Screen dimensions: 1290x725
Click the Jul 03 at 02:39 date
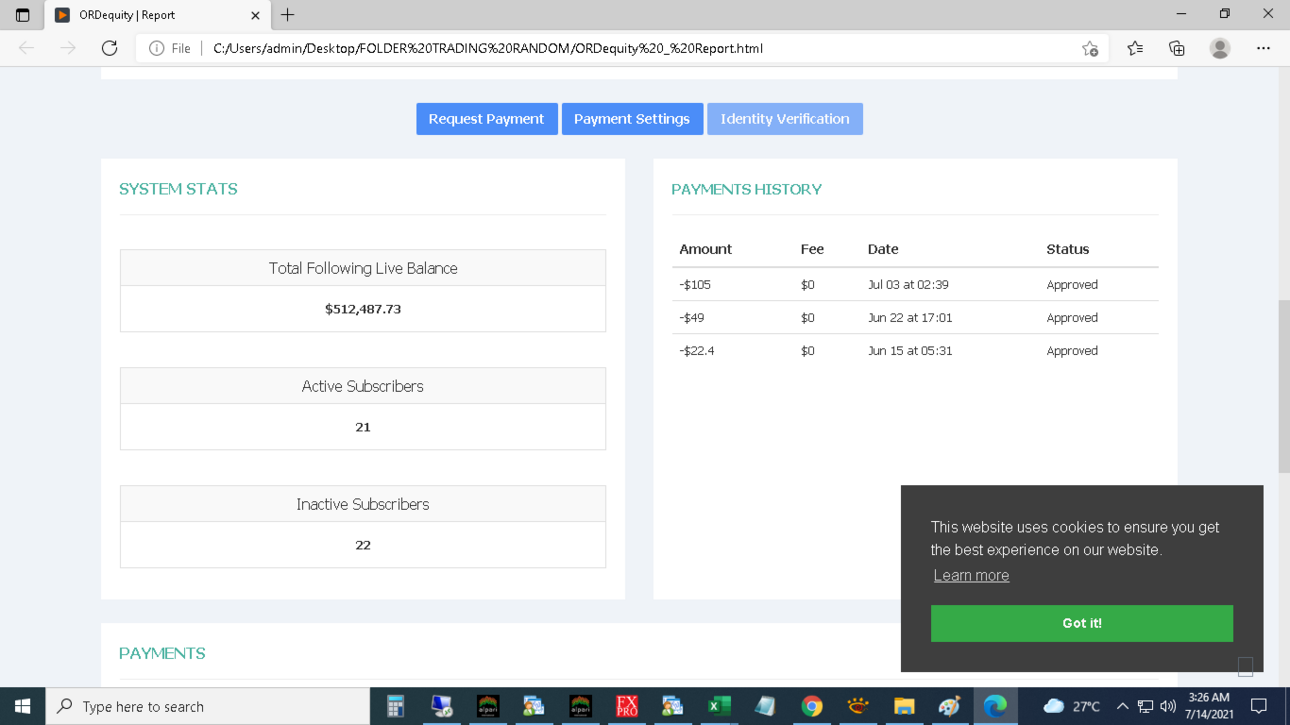pyautogui.click(x=908, y=285)
